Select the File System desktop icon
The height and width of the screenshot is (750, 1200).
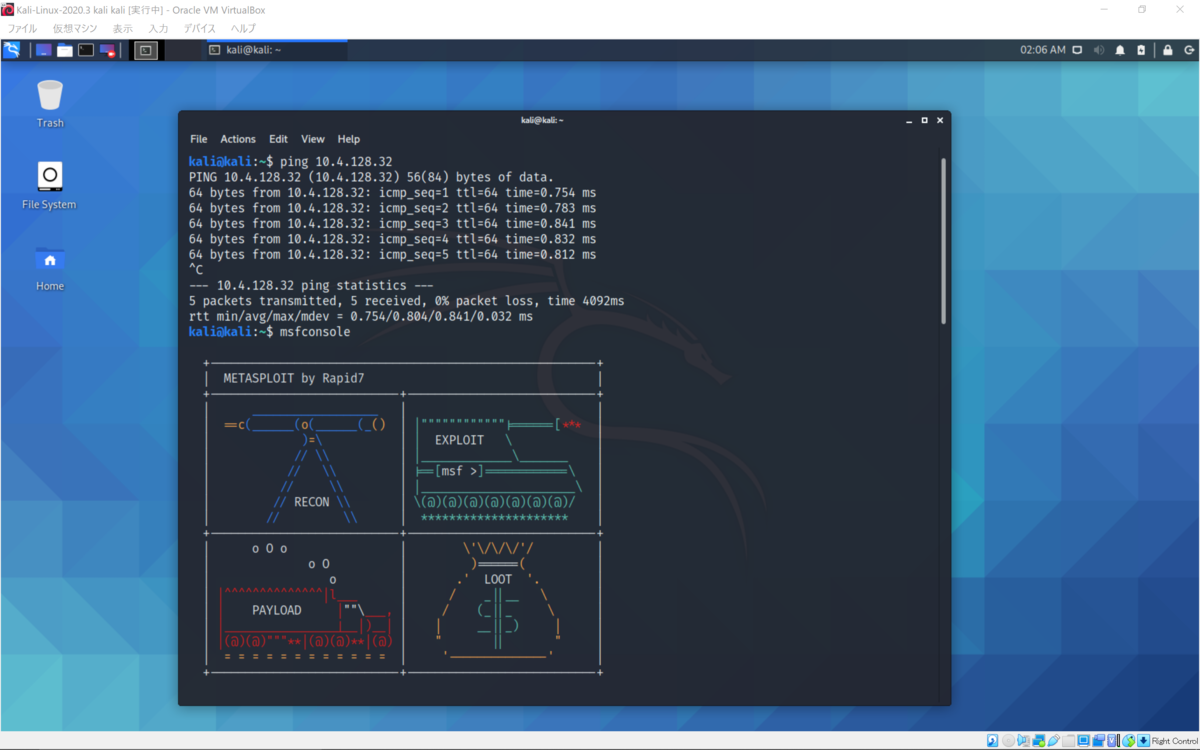[x=50, y=186]
